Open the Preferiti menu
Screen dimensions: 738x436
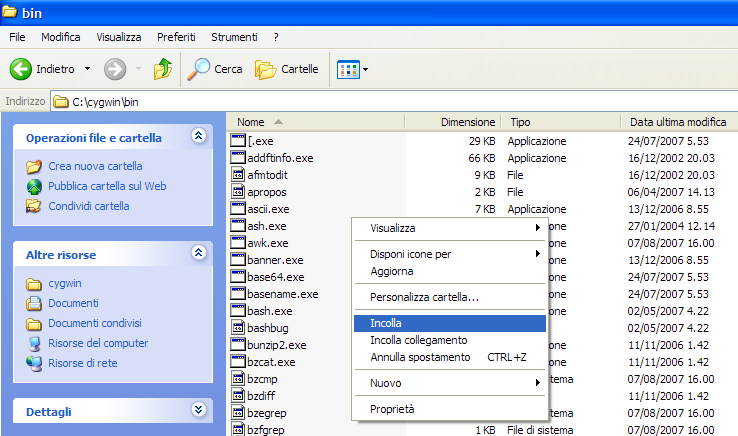(176, 37)
